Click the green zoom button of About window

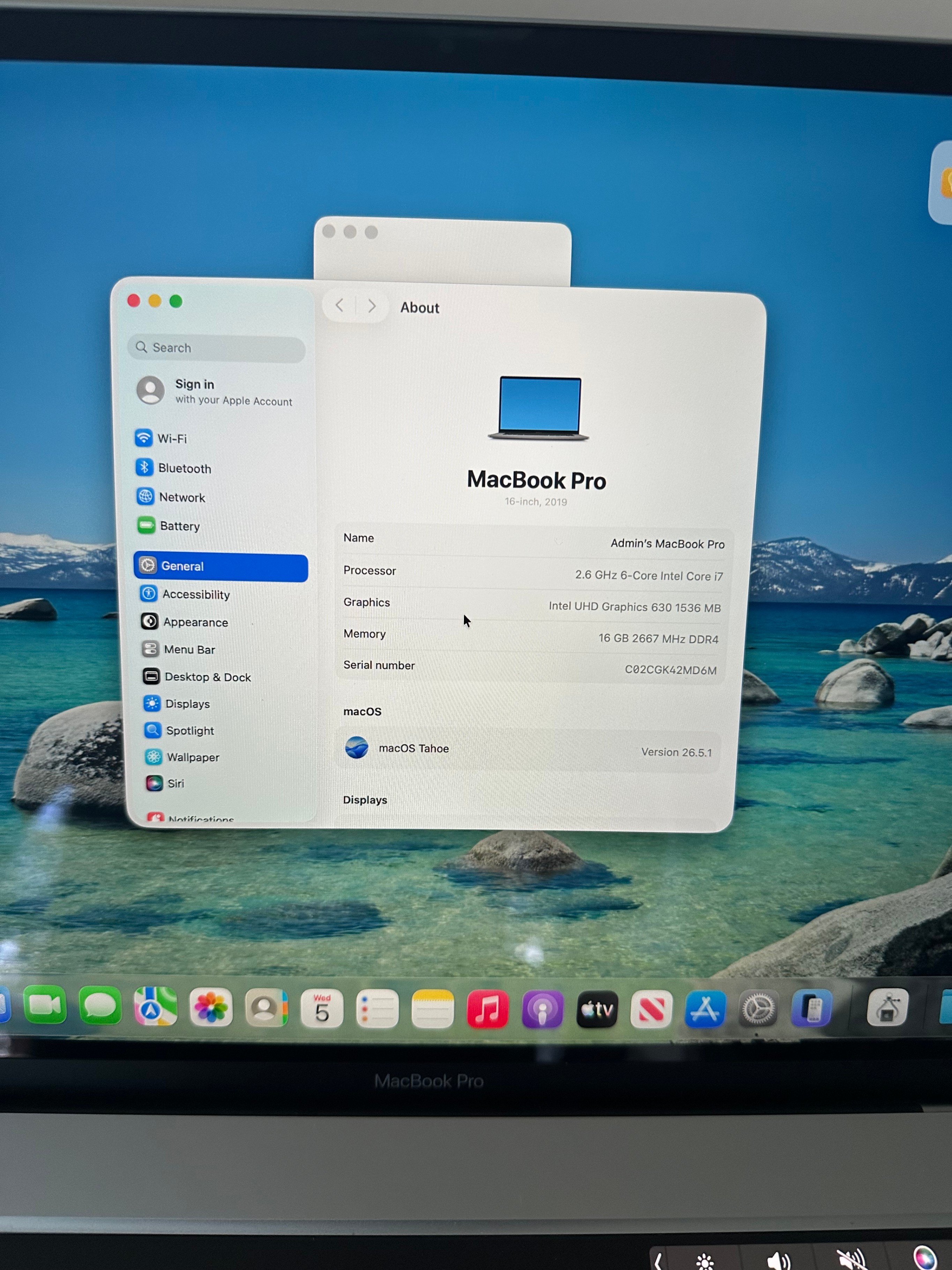pyautogui.click(x=176, y=301)
